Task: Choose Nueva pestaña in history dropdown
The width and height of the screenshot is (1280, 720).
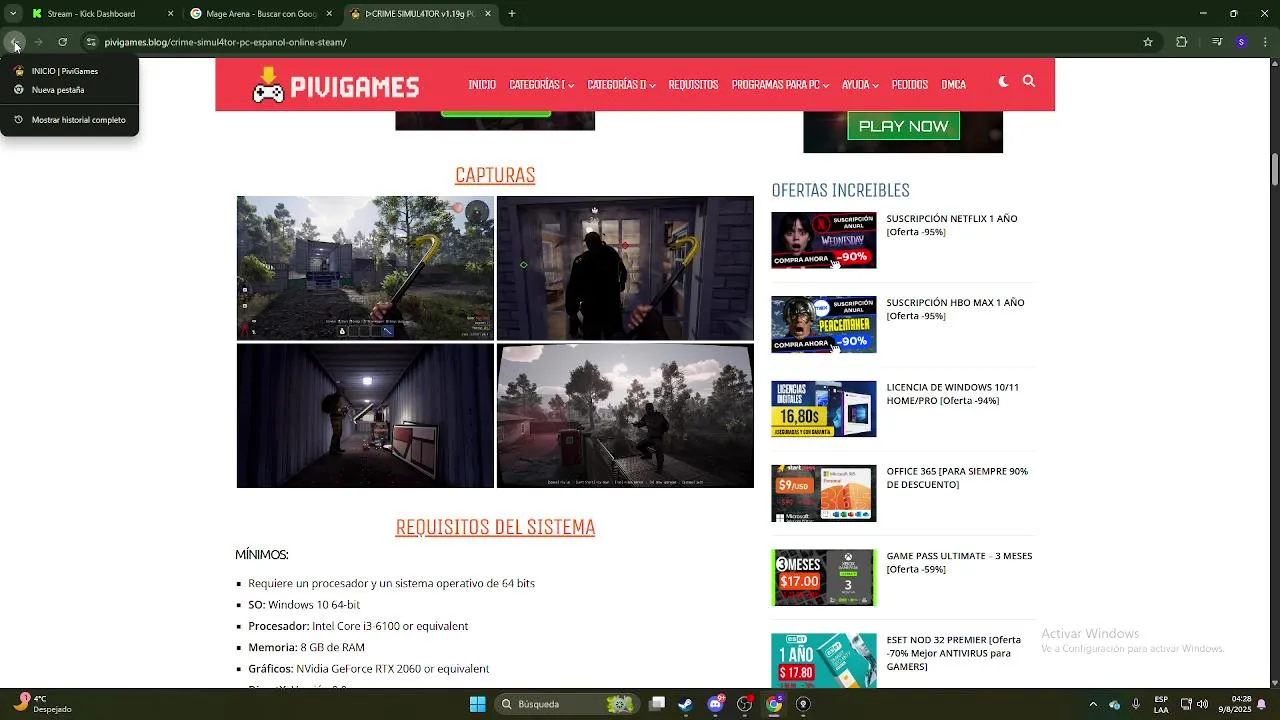Action: 69,89
